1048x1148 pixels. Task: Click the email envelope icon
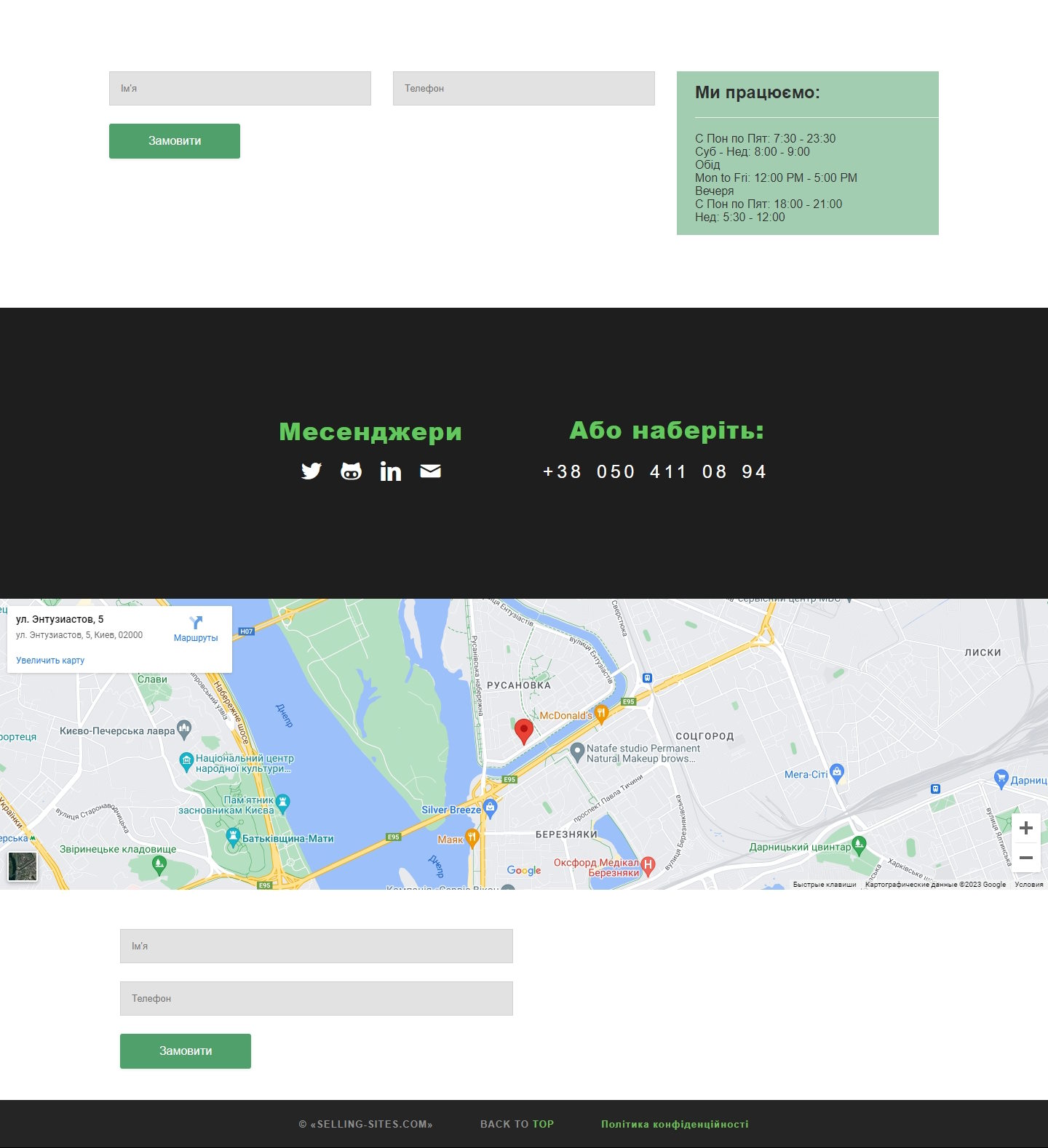tap(431, 471)
